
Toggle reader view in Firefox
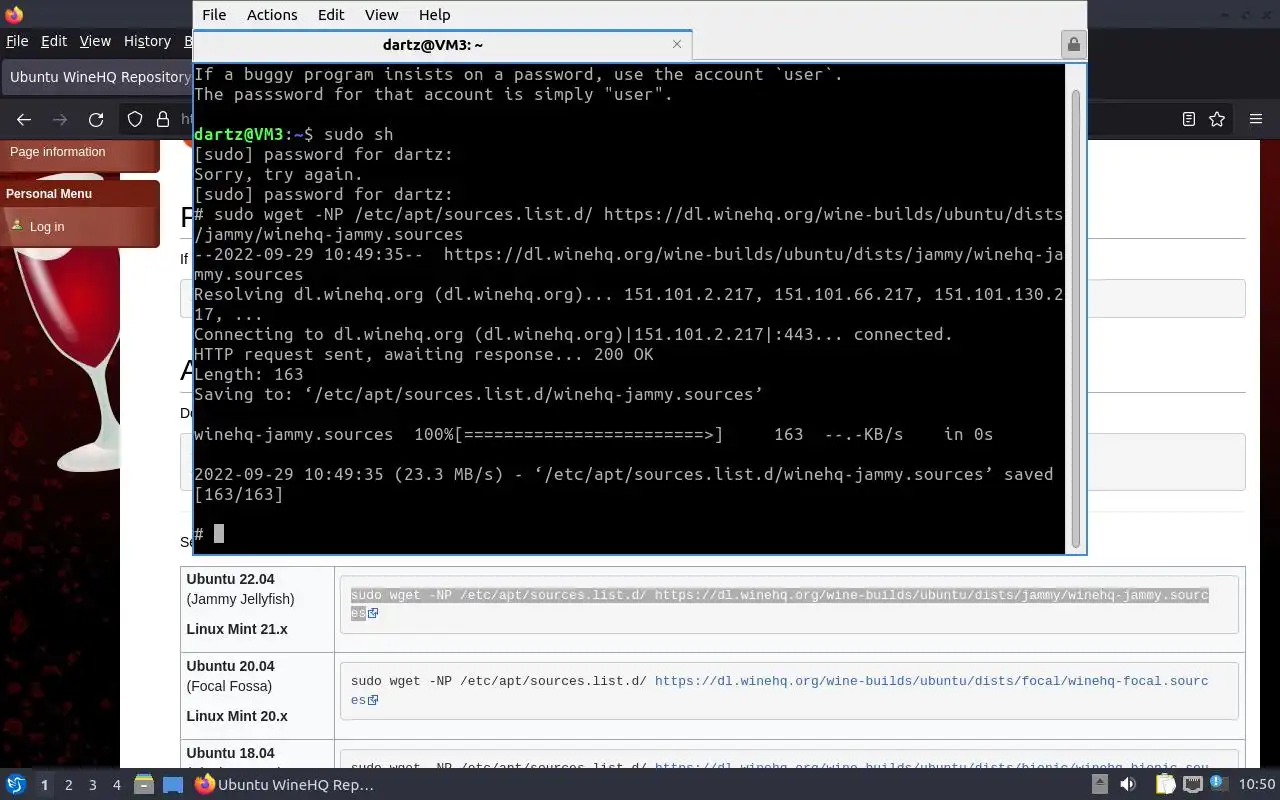[x=1189, y=119]
